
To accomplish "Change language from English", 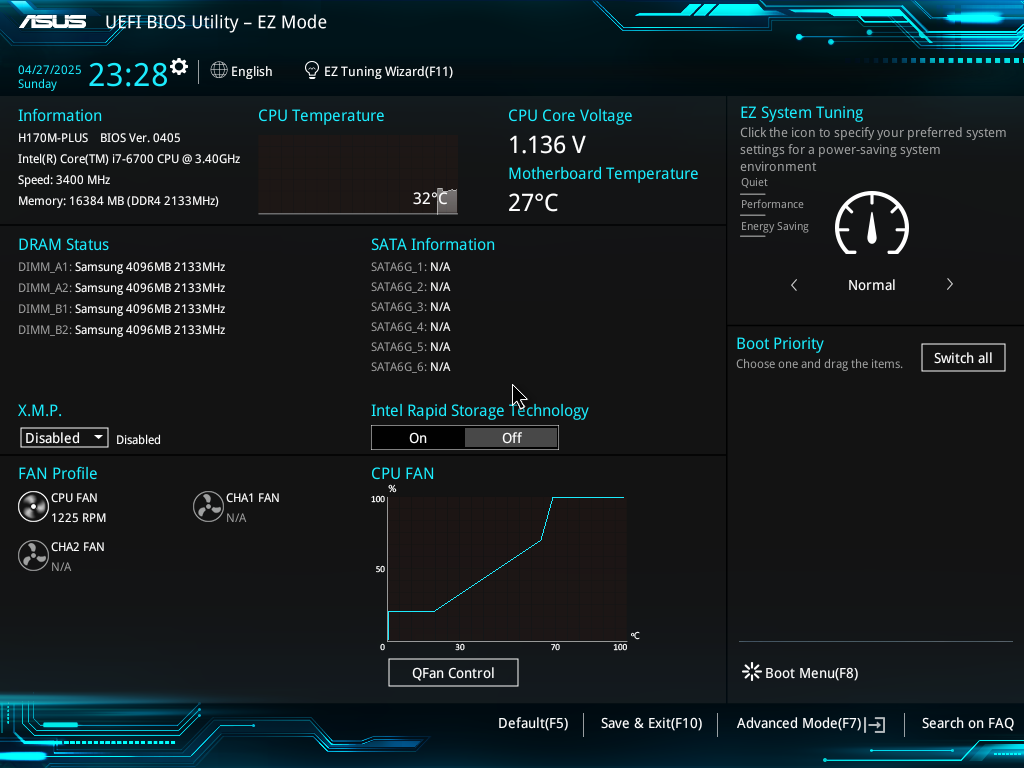I will (x=251, y=71).
